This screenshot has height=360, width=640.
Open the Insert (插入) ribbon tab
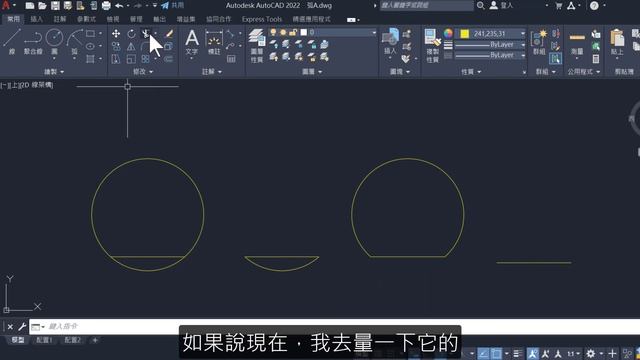pos(36,19)
